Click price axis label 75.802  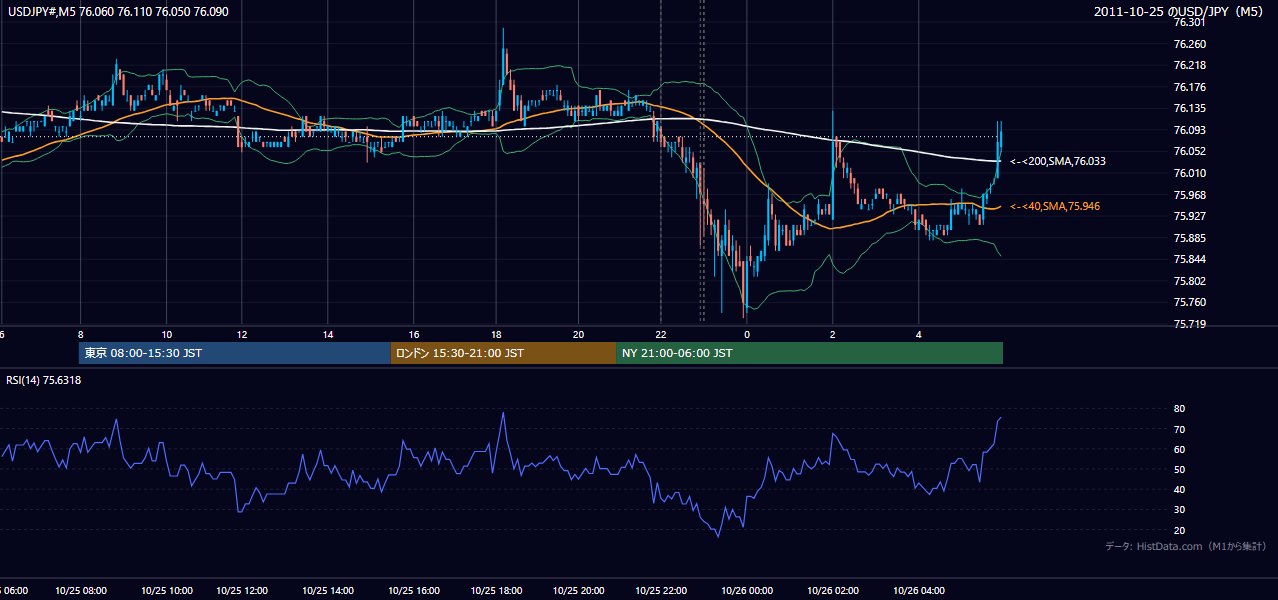(1189, 281)
